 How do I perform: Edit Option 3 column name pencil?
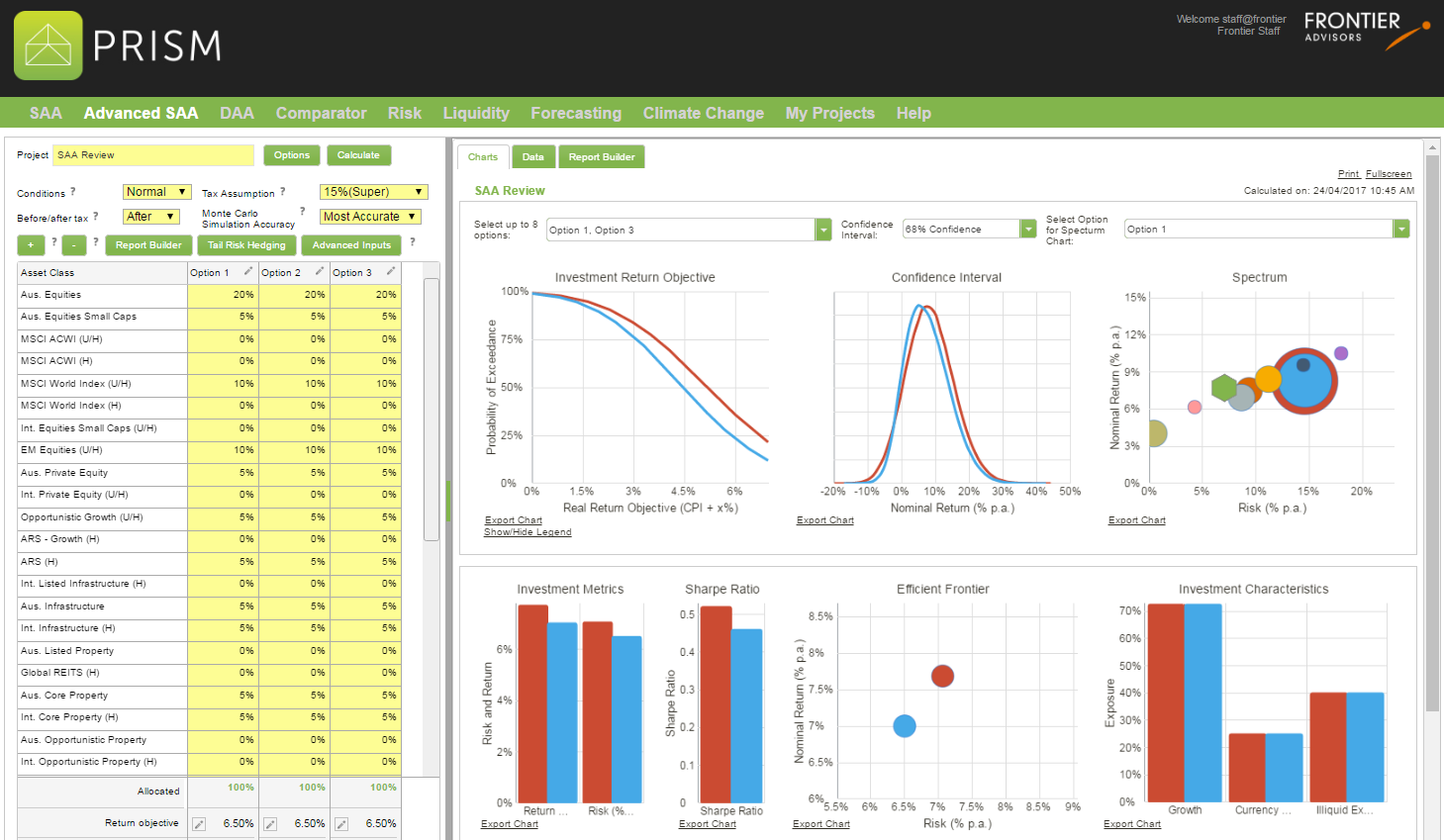point(391,271)
